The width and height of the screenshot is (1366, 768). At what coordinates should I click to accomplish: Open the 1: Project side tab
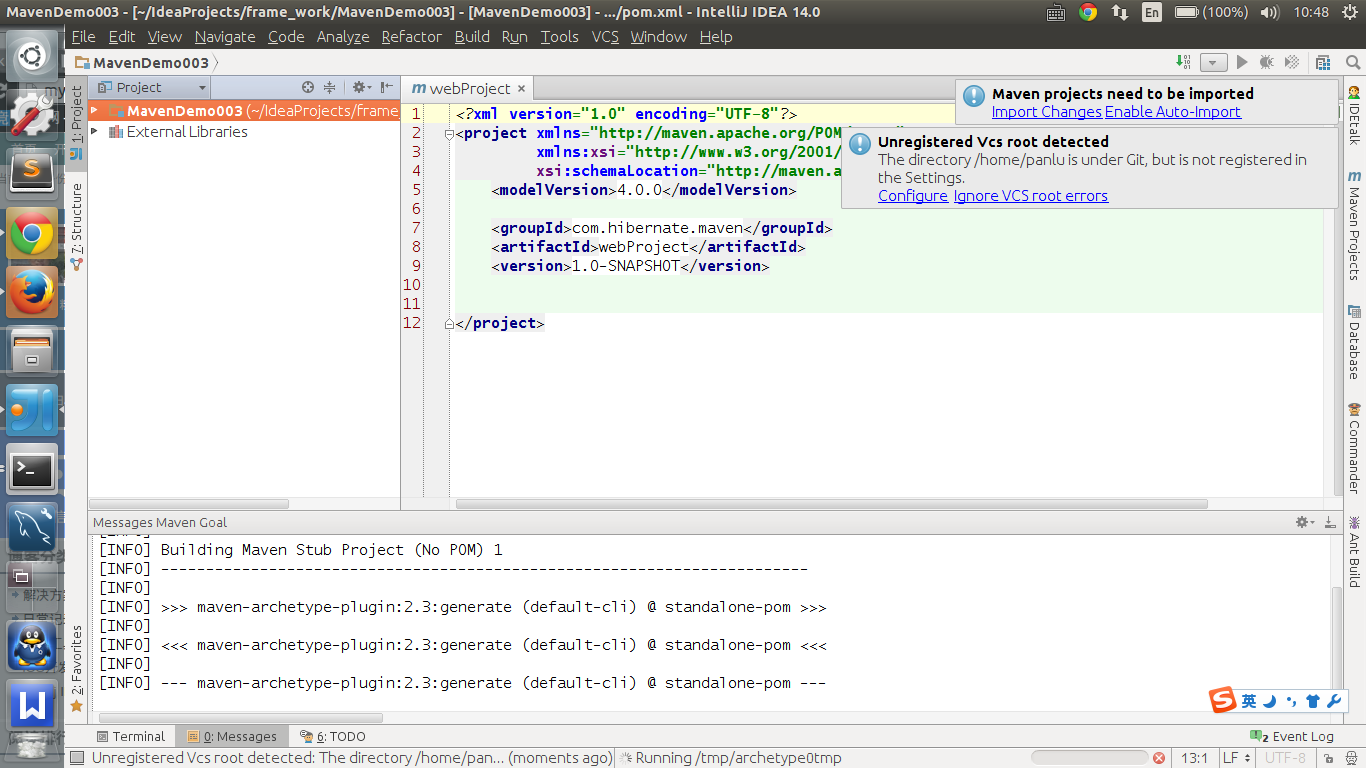pos(77,122)
